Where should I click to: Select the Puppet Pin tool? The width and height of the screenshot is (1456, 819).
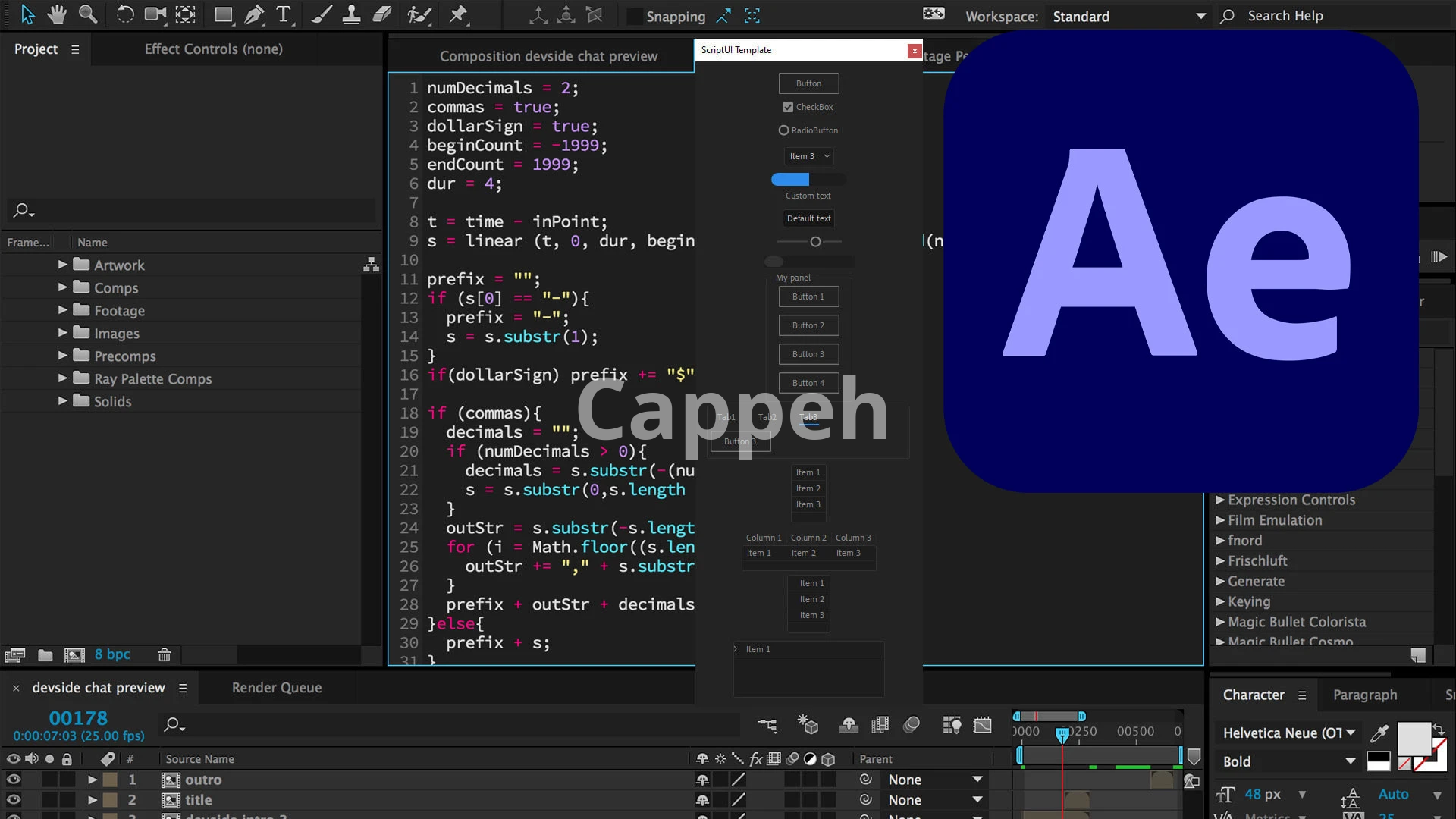point(458,14)
